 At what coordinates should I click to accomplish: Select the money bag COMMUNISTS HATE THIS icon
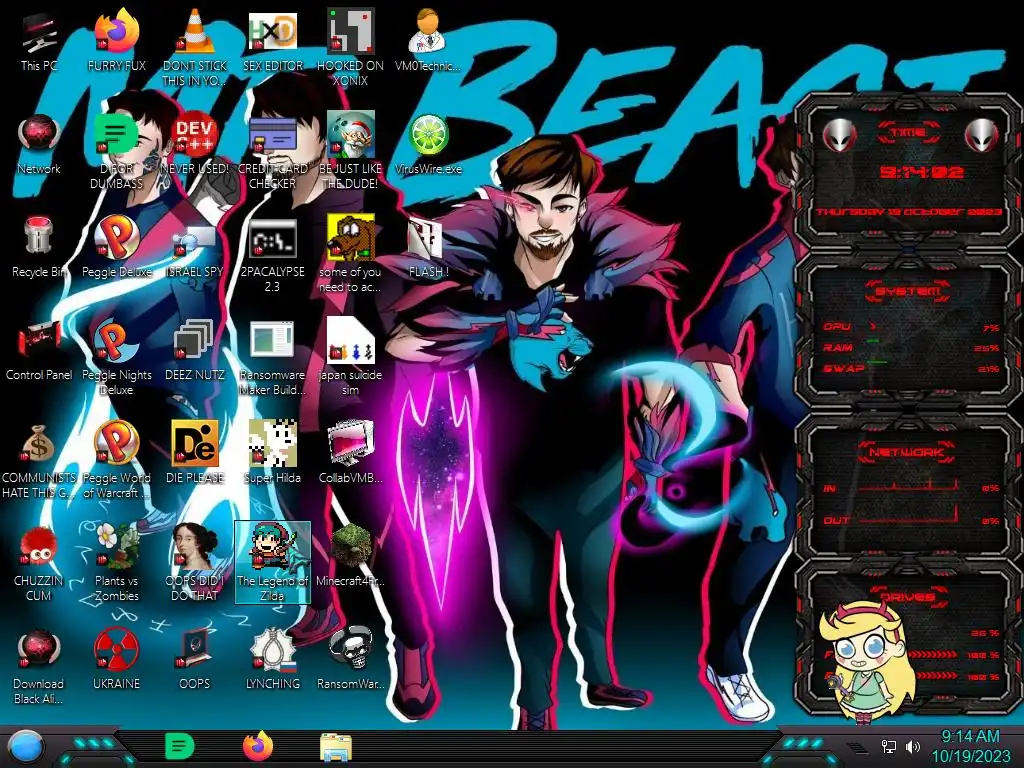coord(39,460)
